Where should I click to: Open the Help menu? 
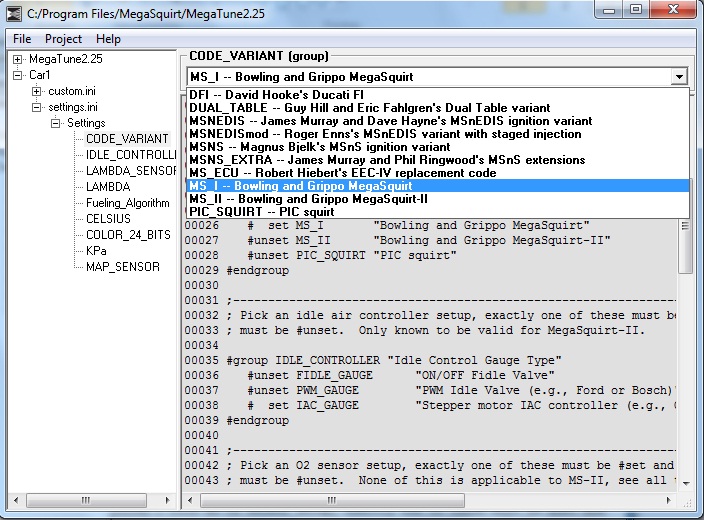coord(108,39)
